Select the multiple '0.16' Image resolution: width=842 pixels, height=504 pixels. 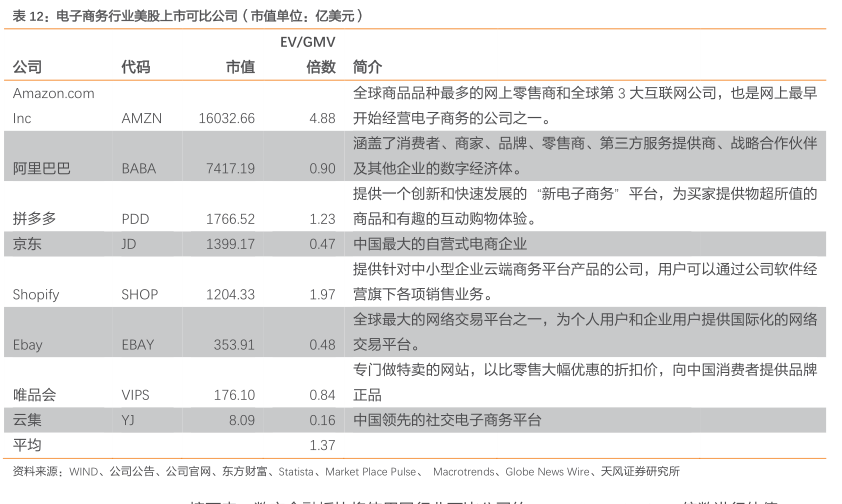click(322, 420)
